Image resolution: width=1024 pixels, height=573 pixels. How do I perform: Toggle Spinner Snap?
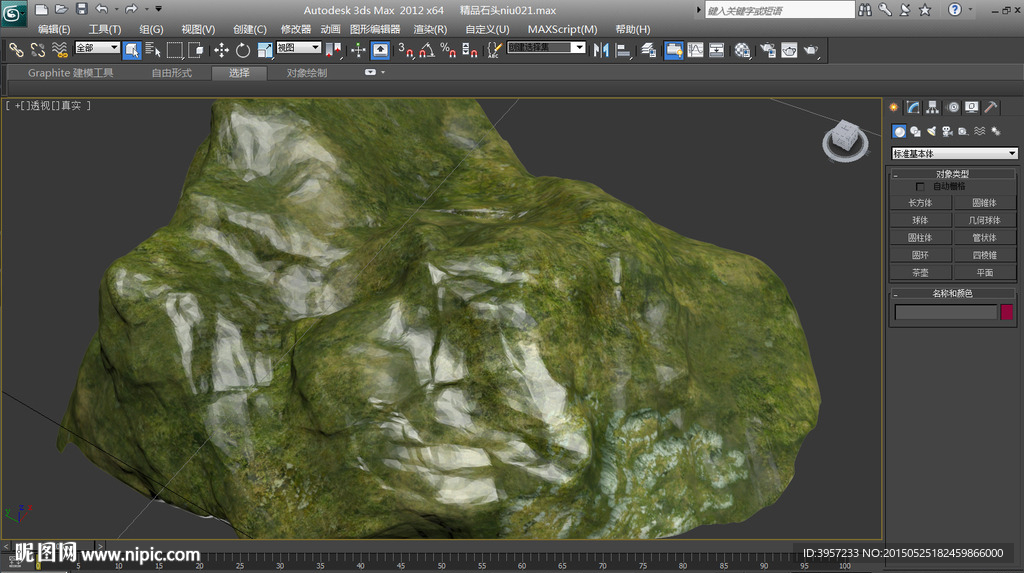(x=470, y=50)
